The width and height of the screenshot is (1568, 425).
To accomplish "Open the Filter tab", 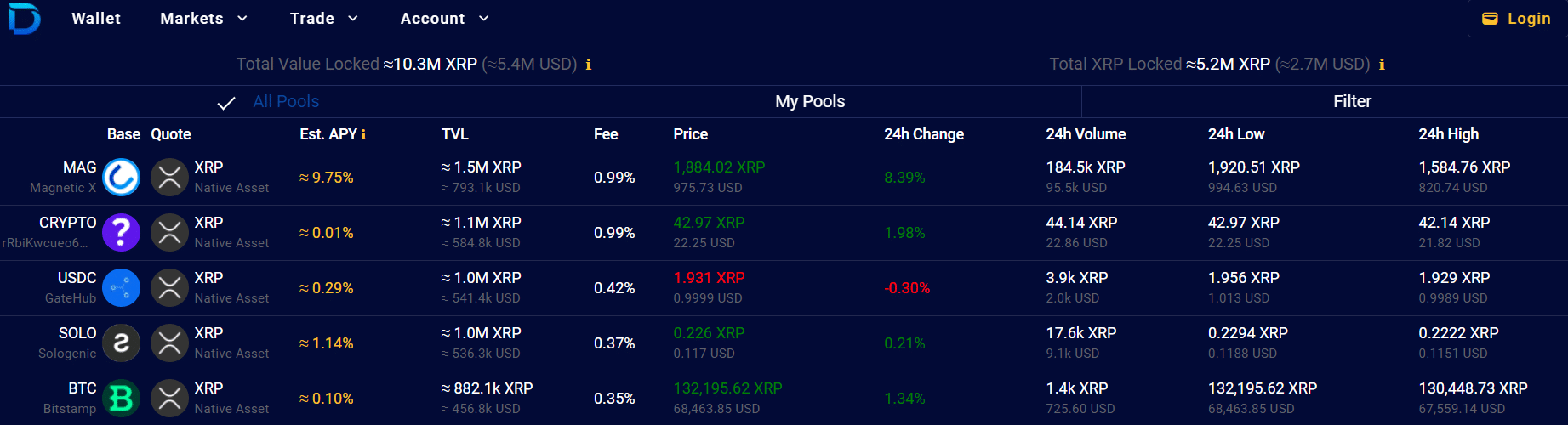I will 1352,102.
